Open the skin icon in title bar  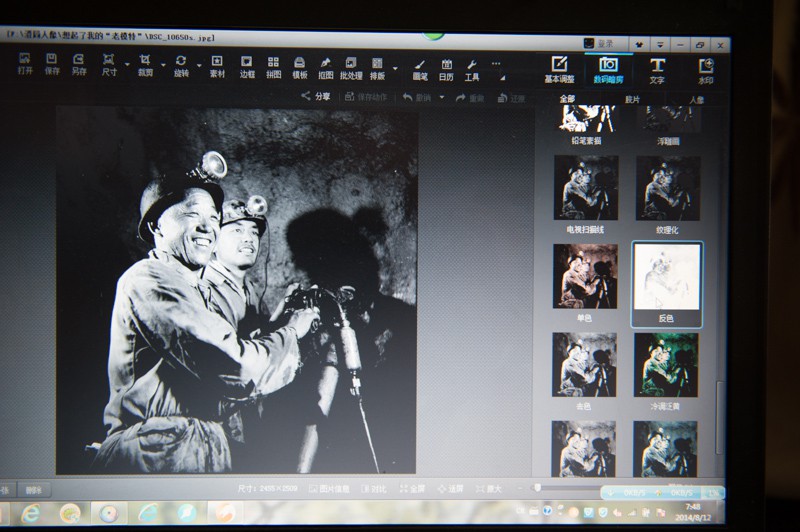tap(639, 44)
